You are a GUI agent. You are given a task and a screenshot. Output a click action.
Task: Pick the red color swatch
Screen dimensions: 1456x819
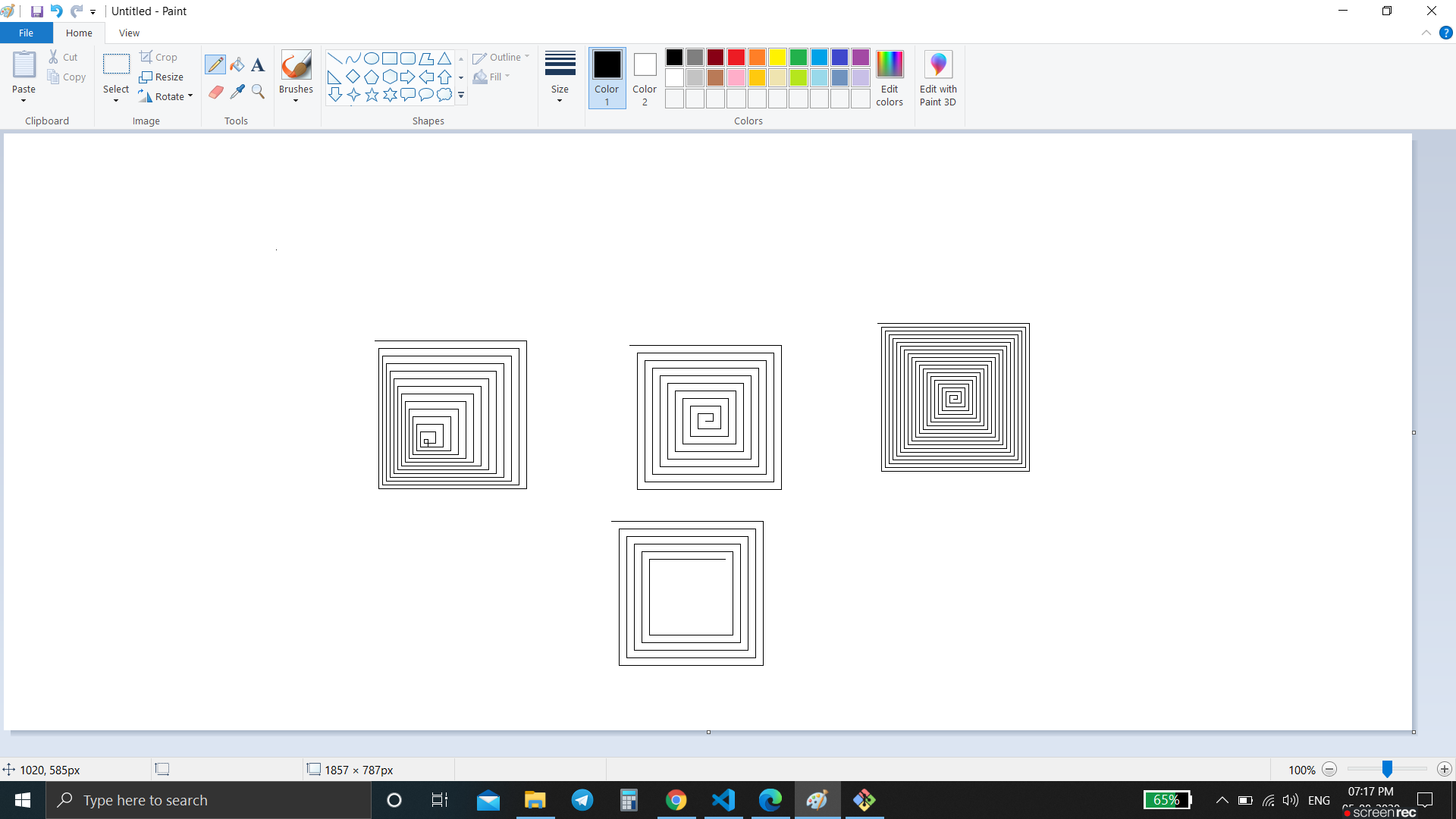point(736,58)
